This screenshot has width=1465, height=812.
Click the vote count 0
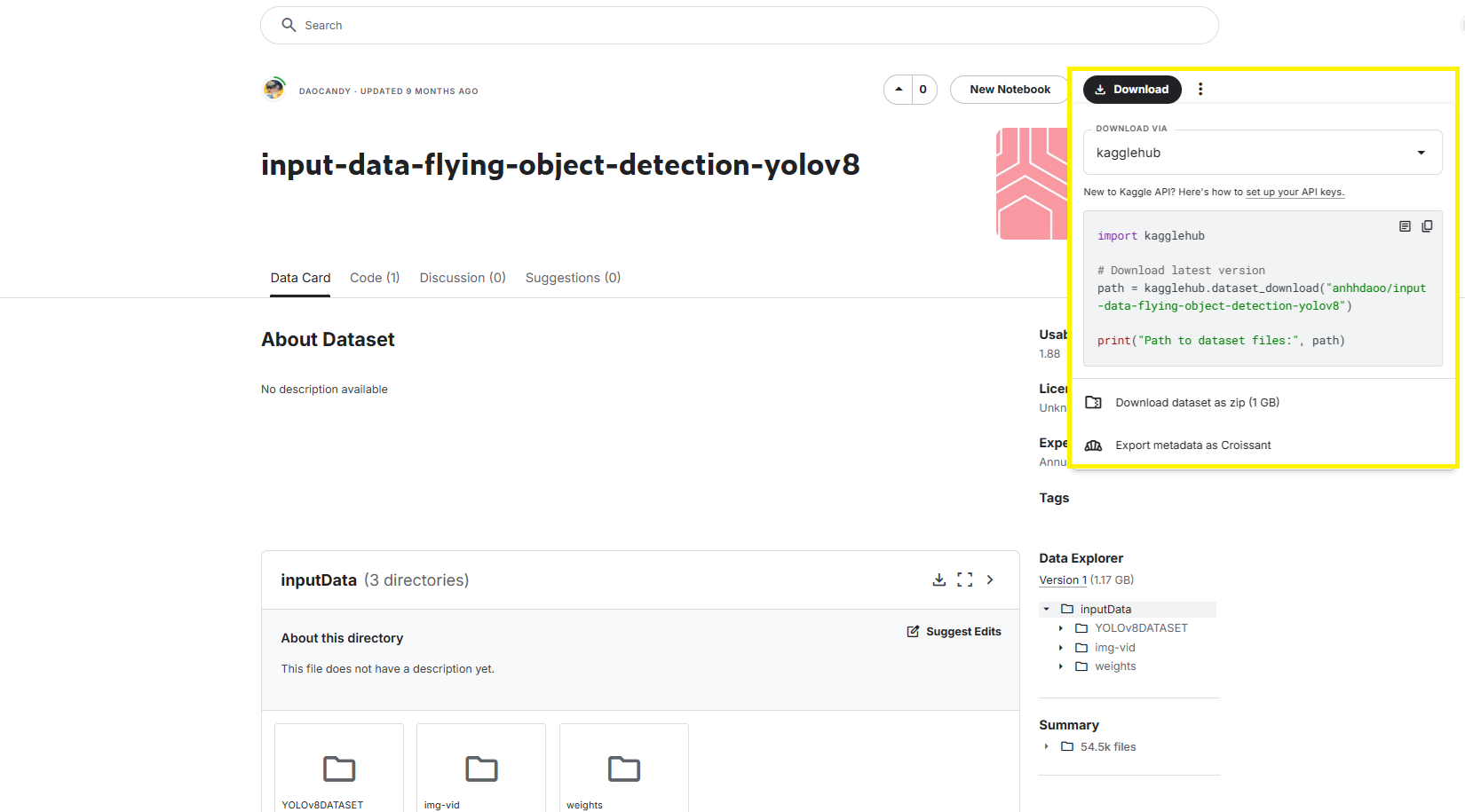click(x=923, y=90)
